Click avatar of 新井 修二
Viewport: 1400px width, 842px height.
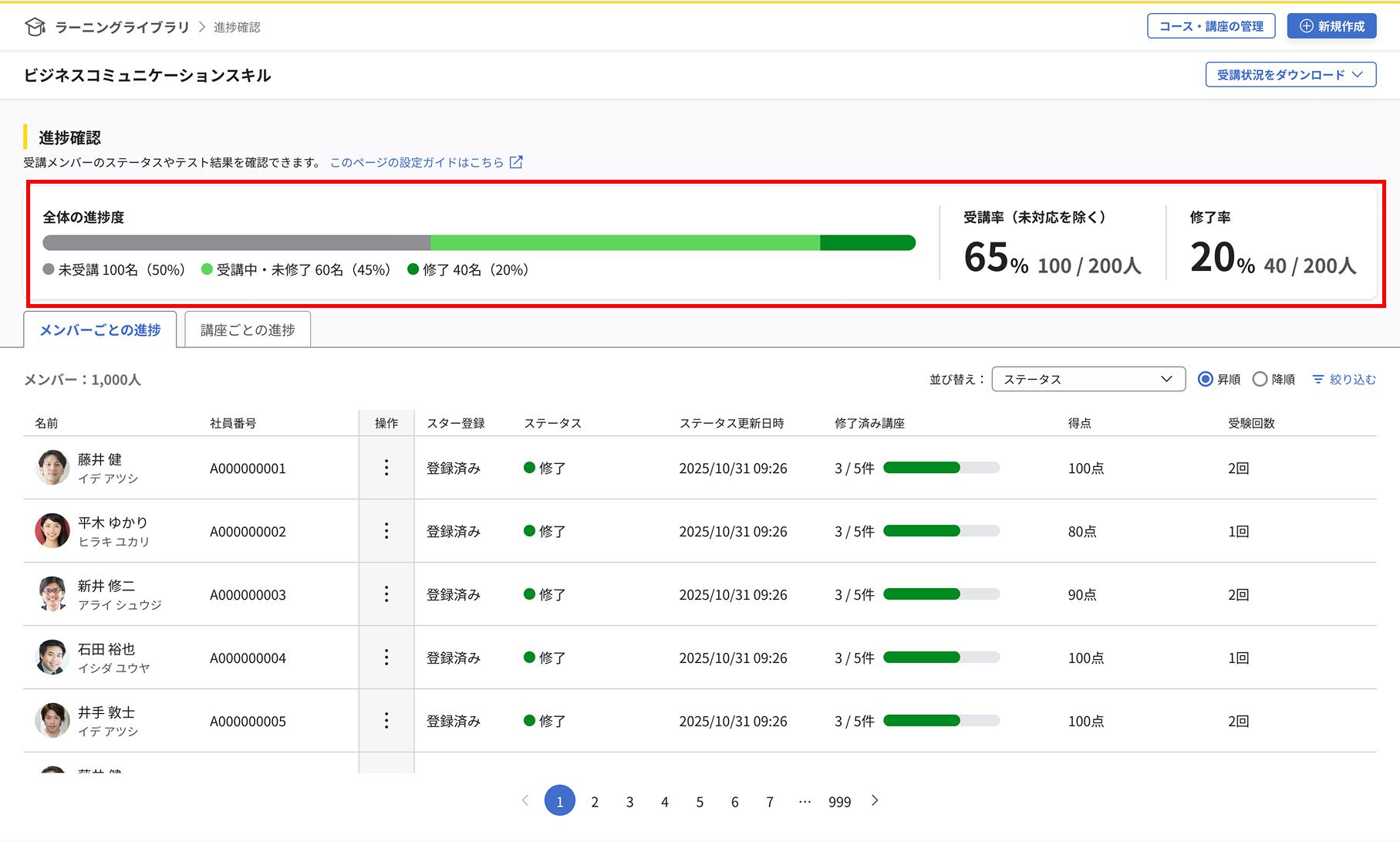pyautogui.click(x=52, y=594)
